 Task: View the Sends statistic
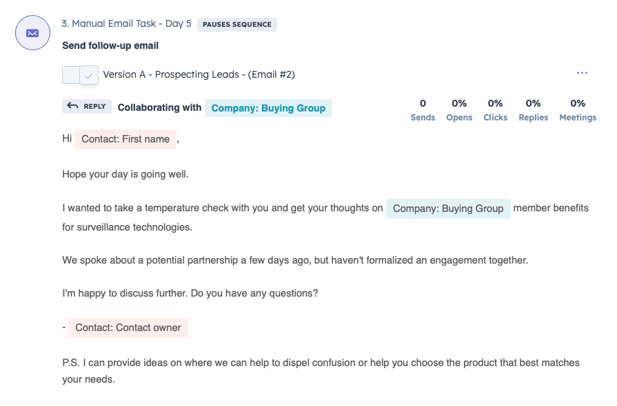[423, 110]
